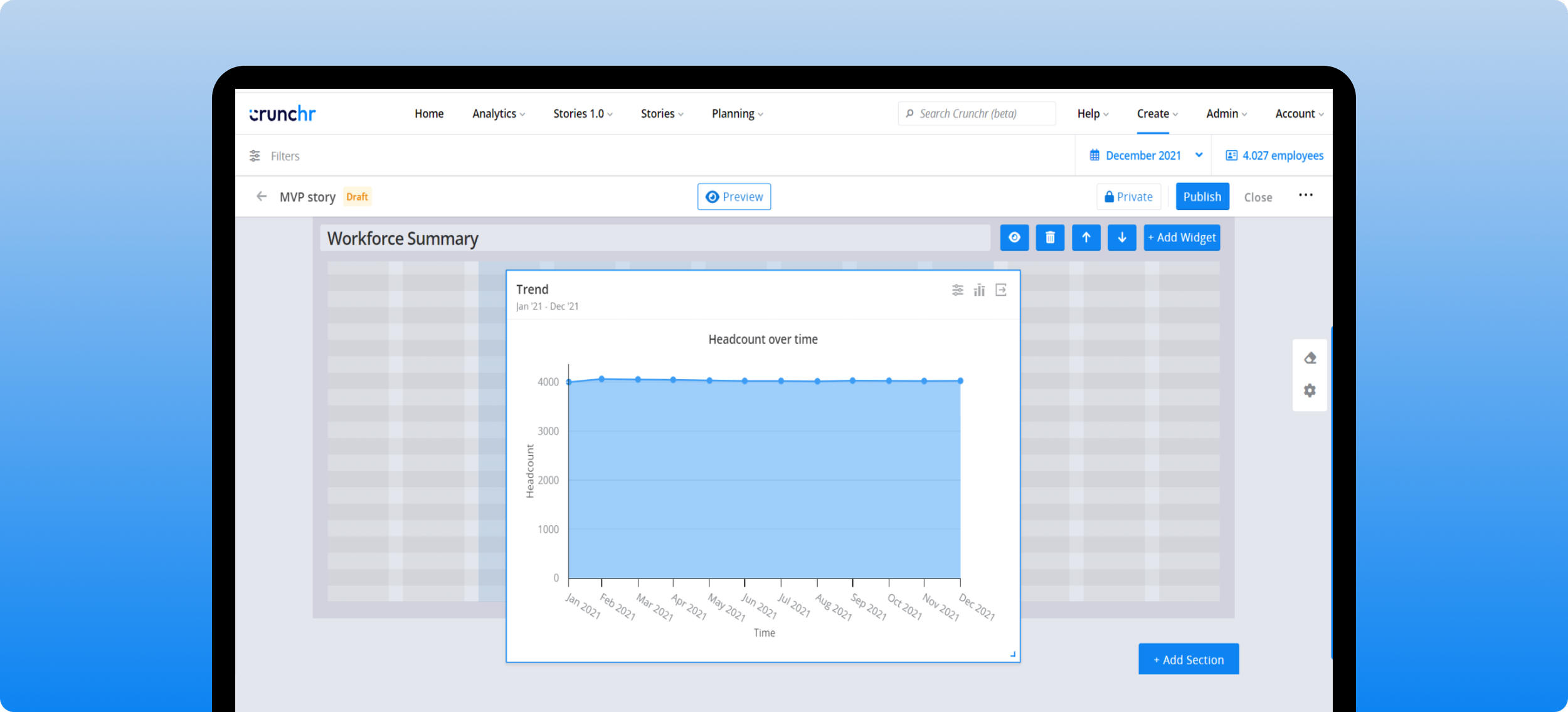
Task: Go to the Home menu item
Action: 429,113
